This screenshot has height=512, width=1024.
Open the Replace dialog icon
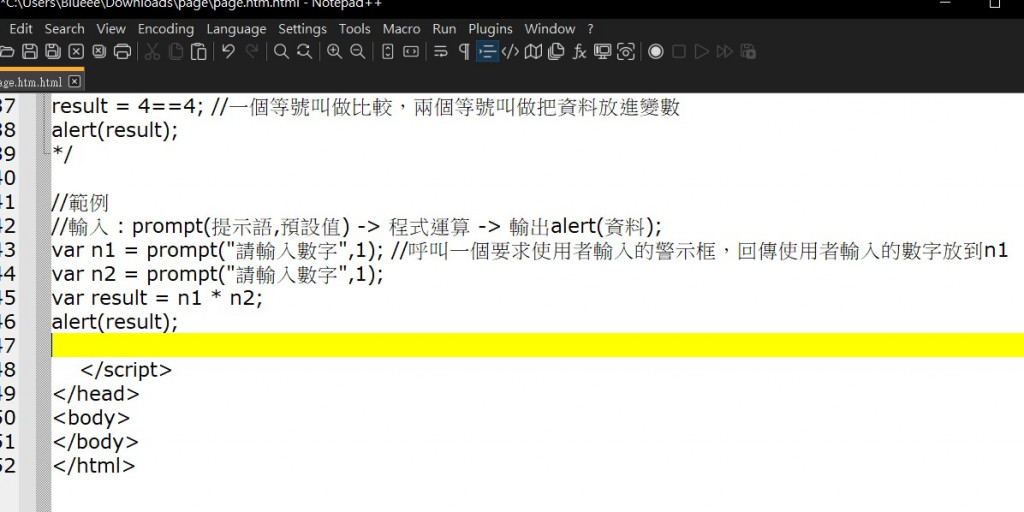click(304, 52)
